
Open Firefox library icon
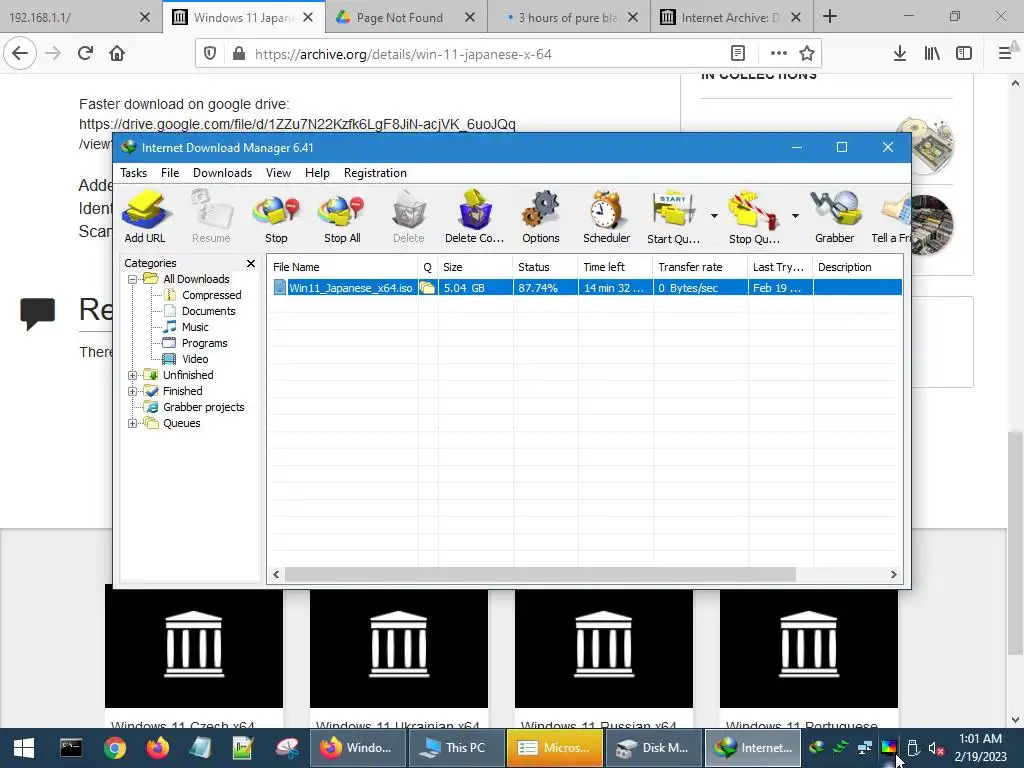click(x=932, y=54)
